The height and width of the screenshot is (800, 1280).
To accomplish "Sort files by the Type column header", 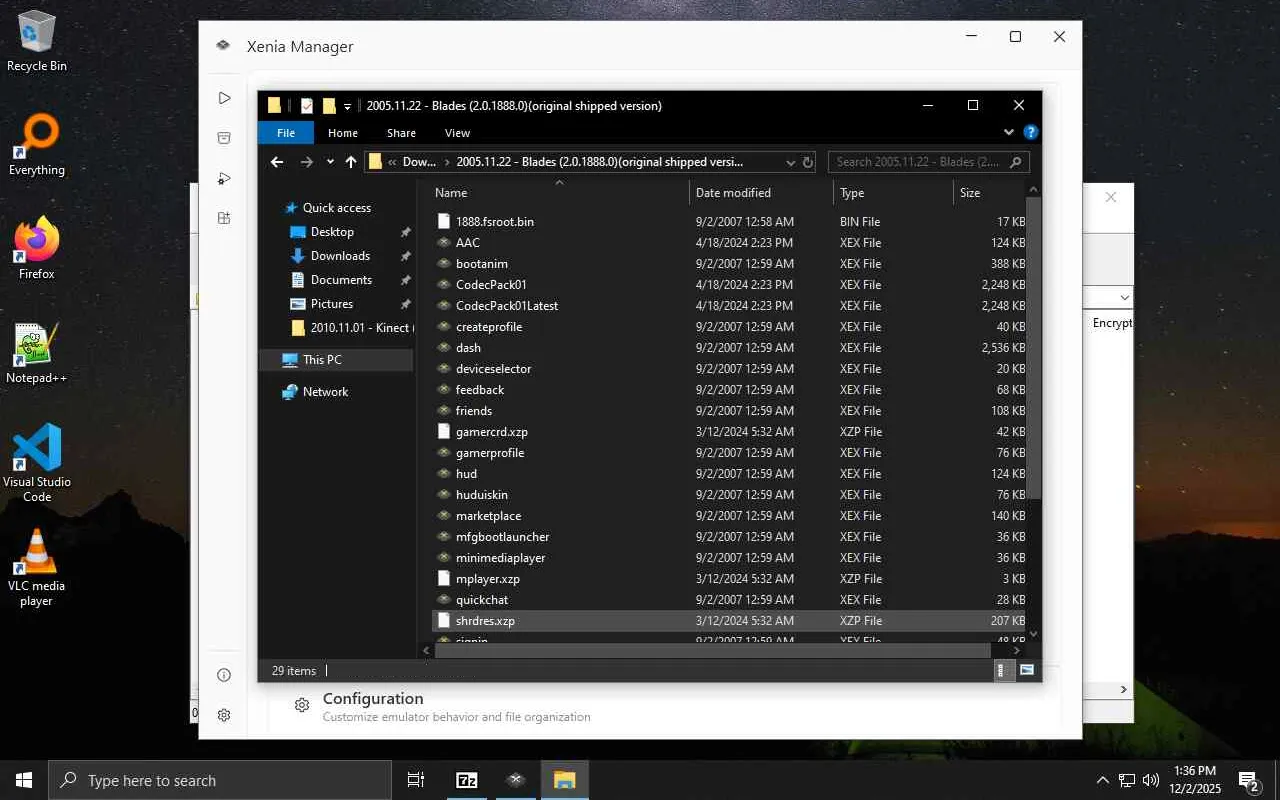I will point(893,193).
